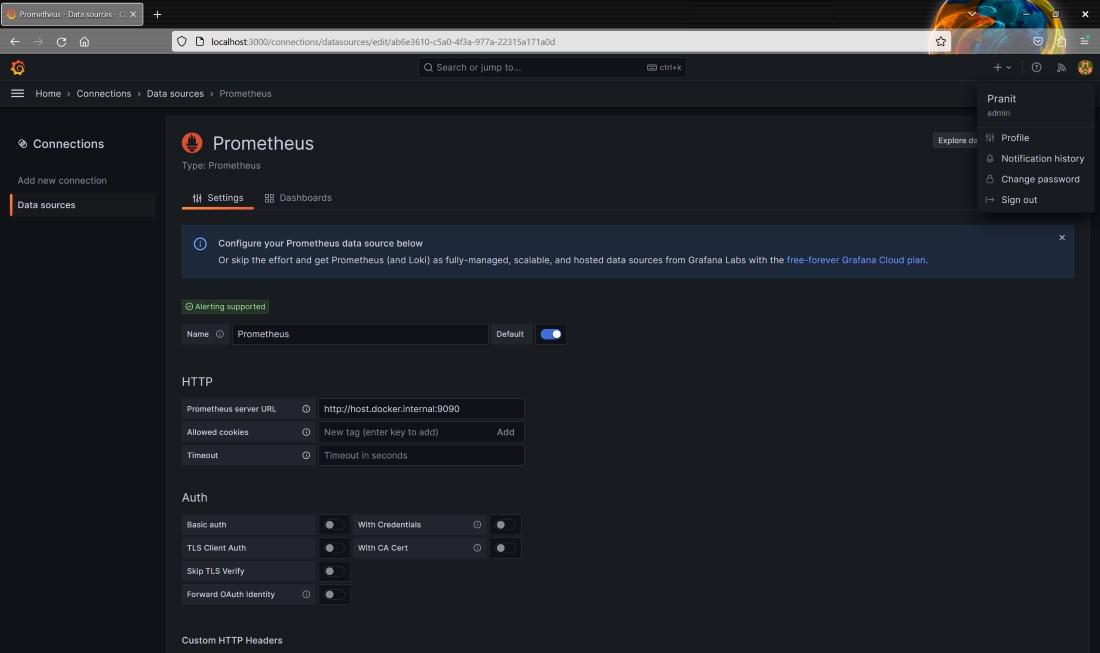The height and width of the screenshot is (653, 1100).
Task: Focus the Name input field
Action: [360, 334]
